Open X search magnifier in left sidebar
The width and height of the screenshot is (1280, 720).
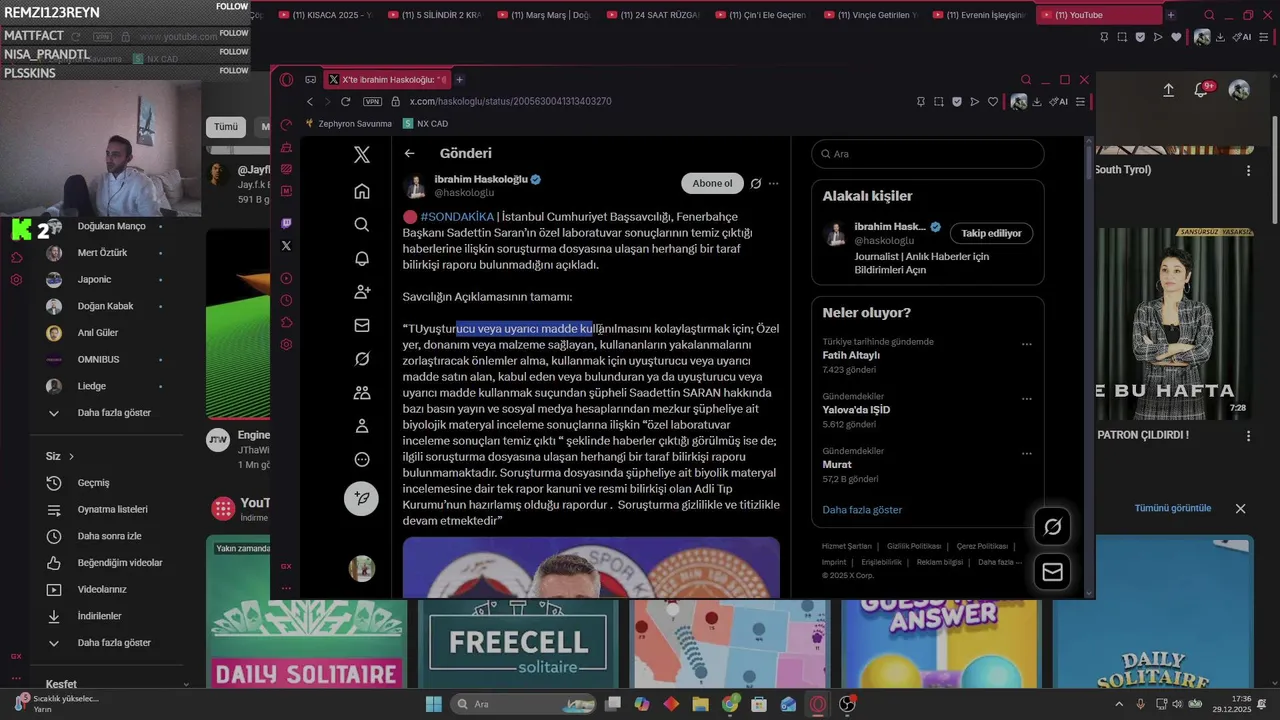click(362, 225)
